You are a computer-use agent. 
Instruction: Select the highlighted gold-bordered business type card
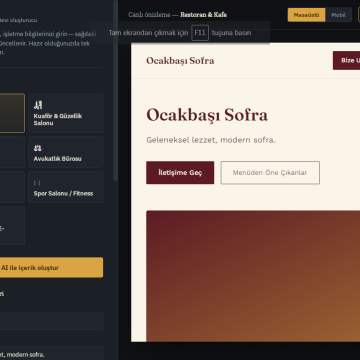[x=12, y=113]
